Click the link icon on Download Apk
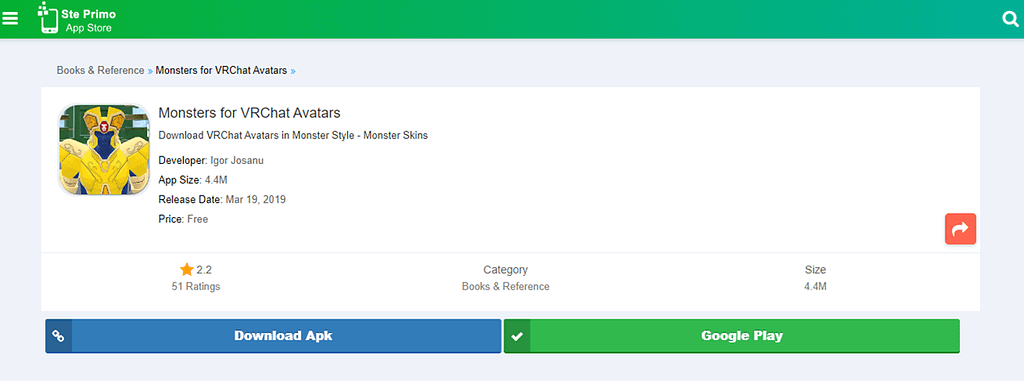 coord(58,336)
